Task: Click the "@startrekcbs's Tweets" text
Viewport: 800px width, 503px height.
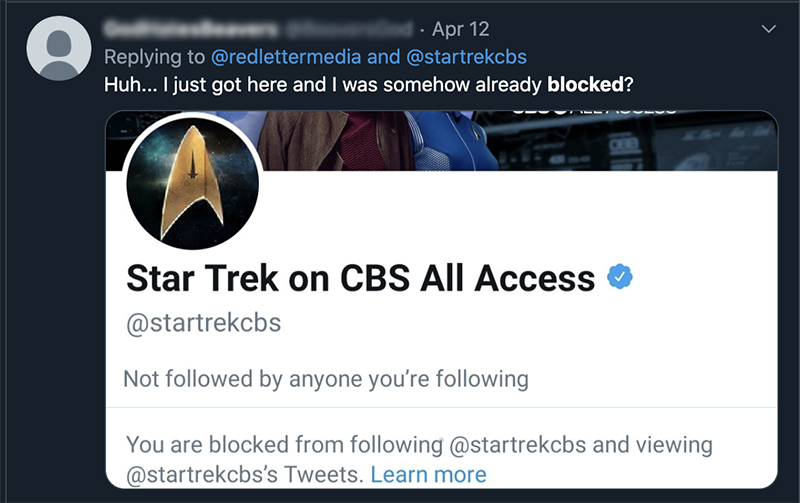Action: click(244, 474)
